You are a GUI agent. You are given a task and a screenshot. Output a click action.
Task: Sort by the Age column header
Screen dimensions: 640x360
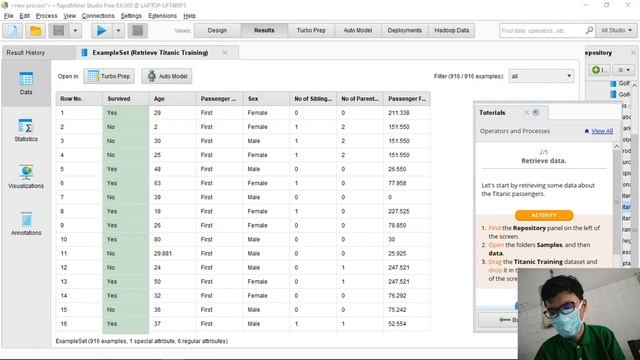173,99
